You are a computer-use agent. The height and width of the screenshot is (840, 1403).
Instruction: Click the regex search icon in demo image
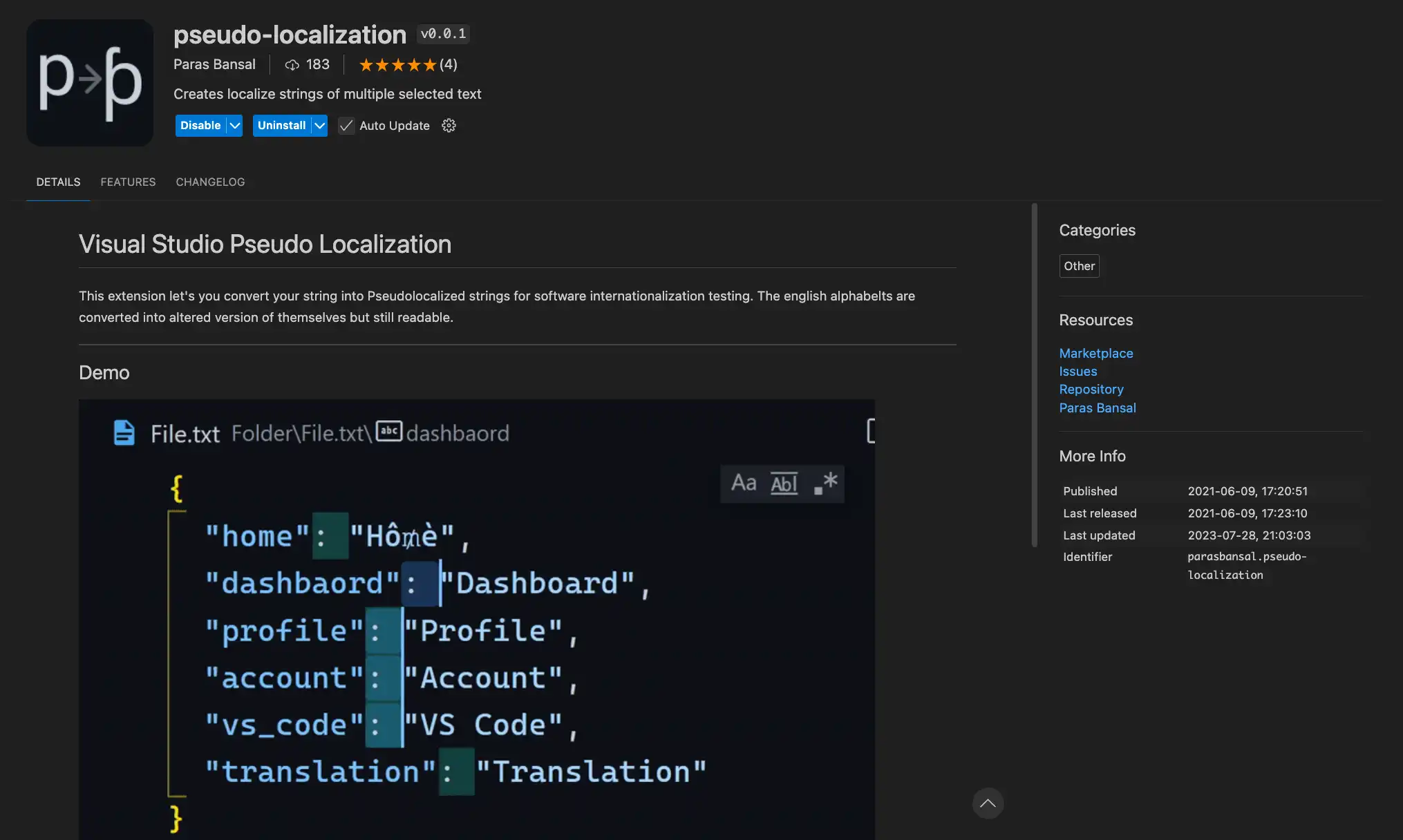(x=826, y=483)
